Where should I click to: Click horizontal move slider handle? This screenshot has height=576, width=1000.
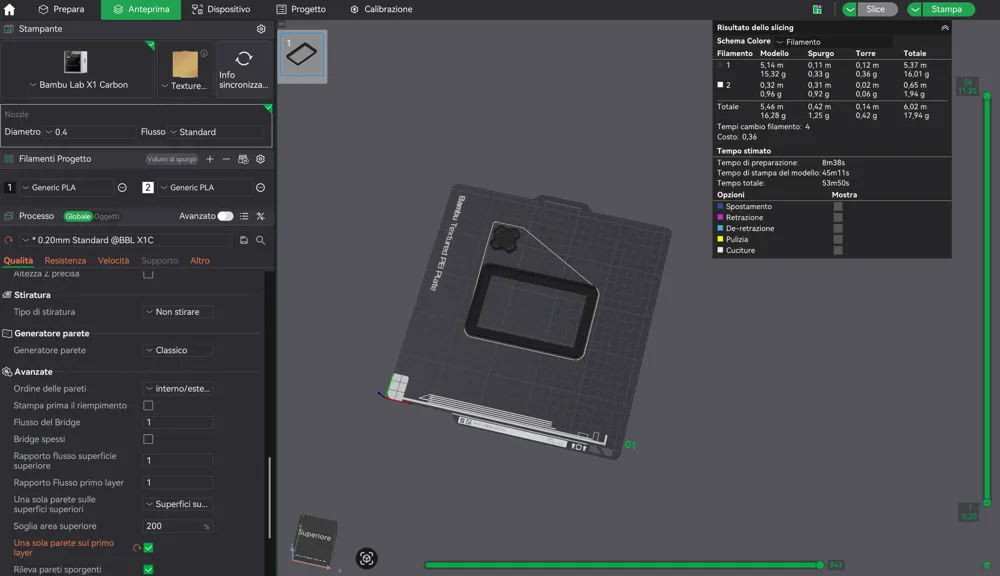[x=820, y=565]
